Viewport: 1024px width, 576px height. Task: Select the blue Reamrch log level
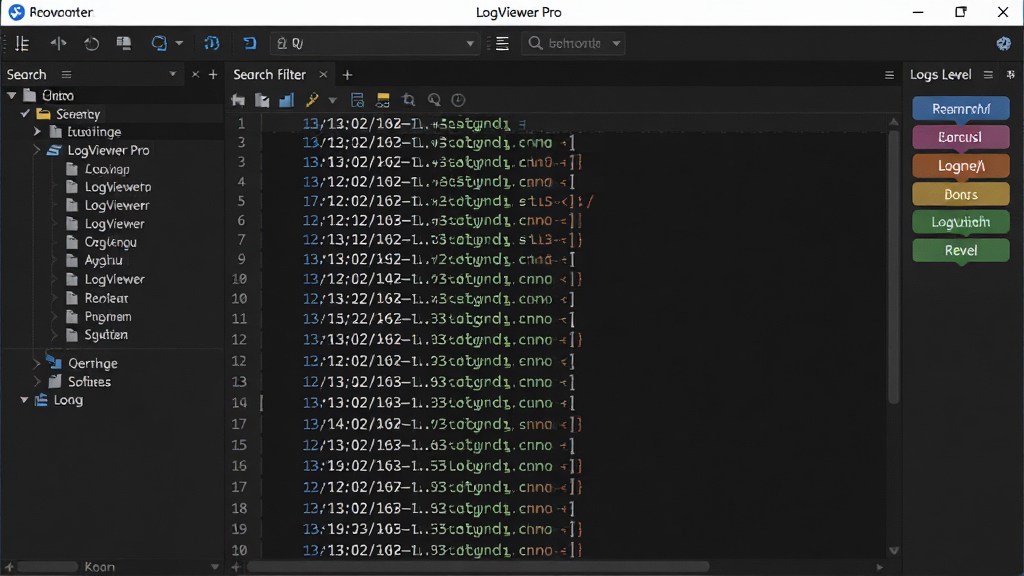(x=961, y=108)
